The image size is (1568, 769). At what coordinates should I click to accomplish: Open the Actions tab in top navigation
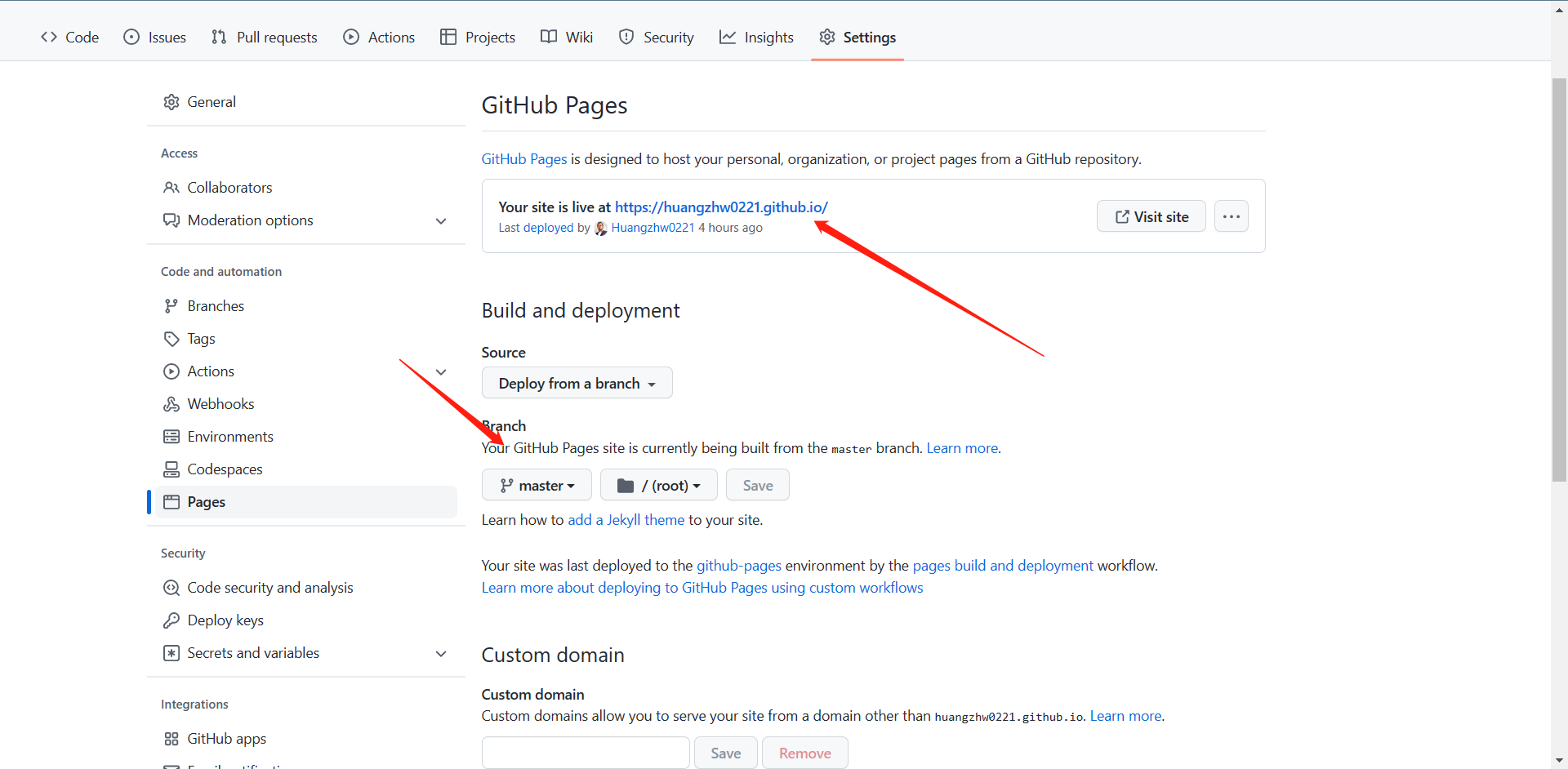[x=379, y=38]
